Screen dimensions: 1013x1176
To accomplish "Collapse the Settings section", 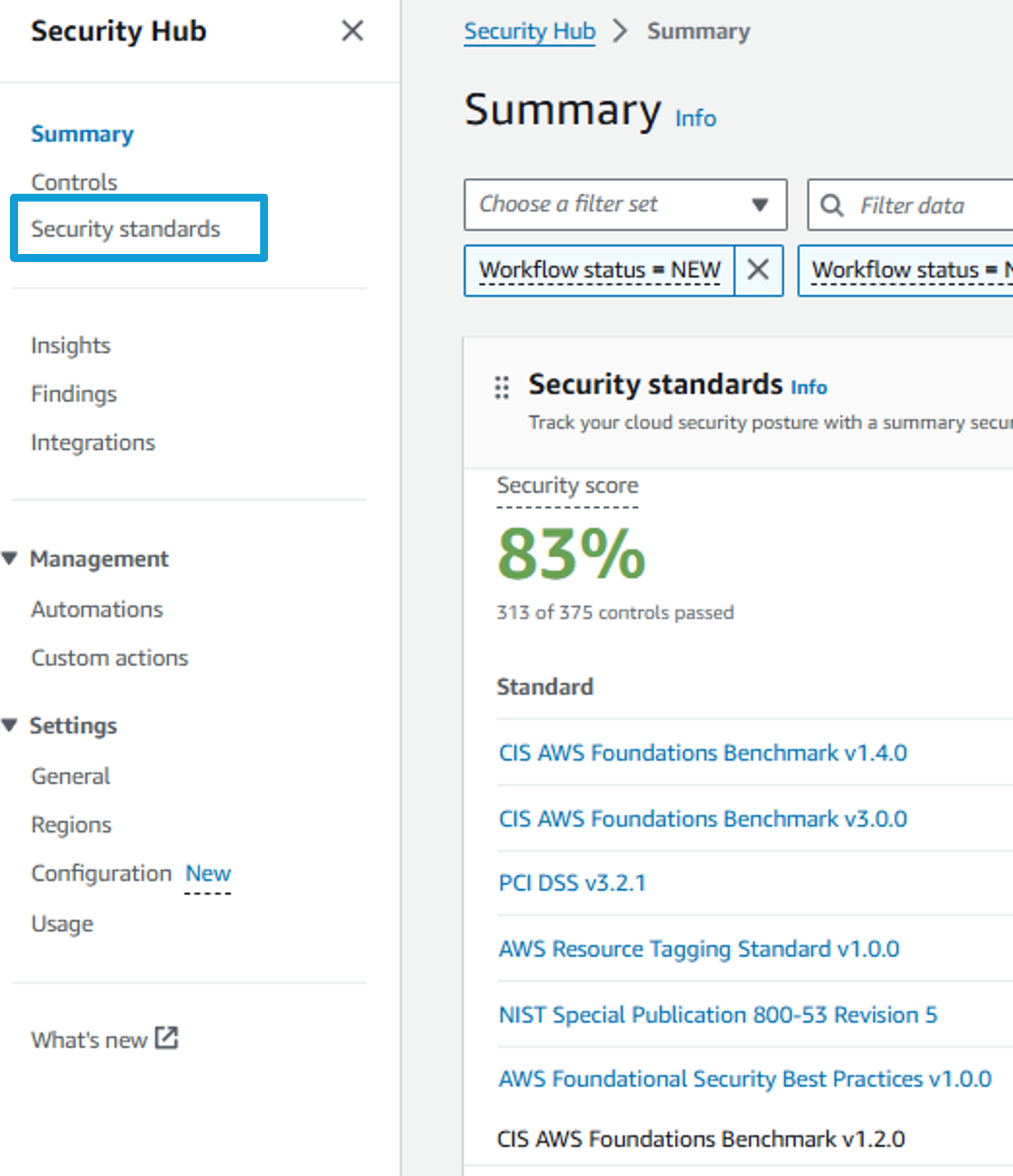I will pyautogui.click(x=10, y=725).
